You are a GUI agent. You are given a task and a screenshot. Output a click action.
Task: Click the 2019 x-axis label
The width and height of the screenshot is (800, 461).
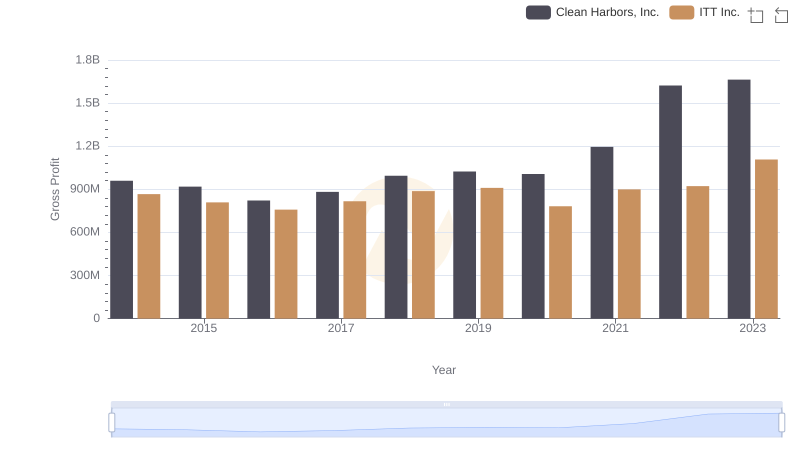tap(478, 328)
